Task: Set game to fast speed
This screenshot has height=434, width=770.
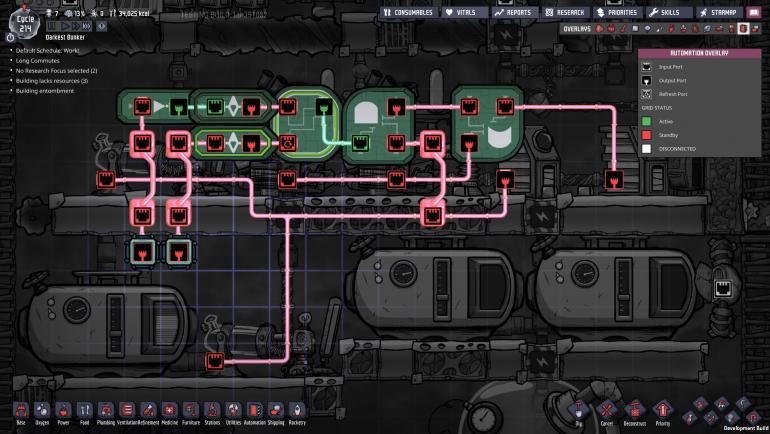Action: [76, 26]
